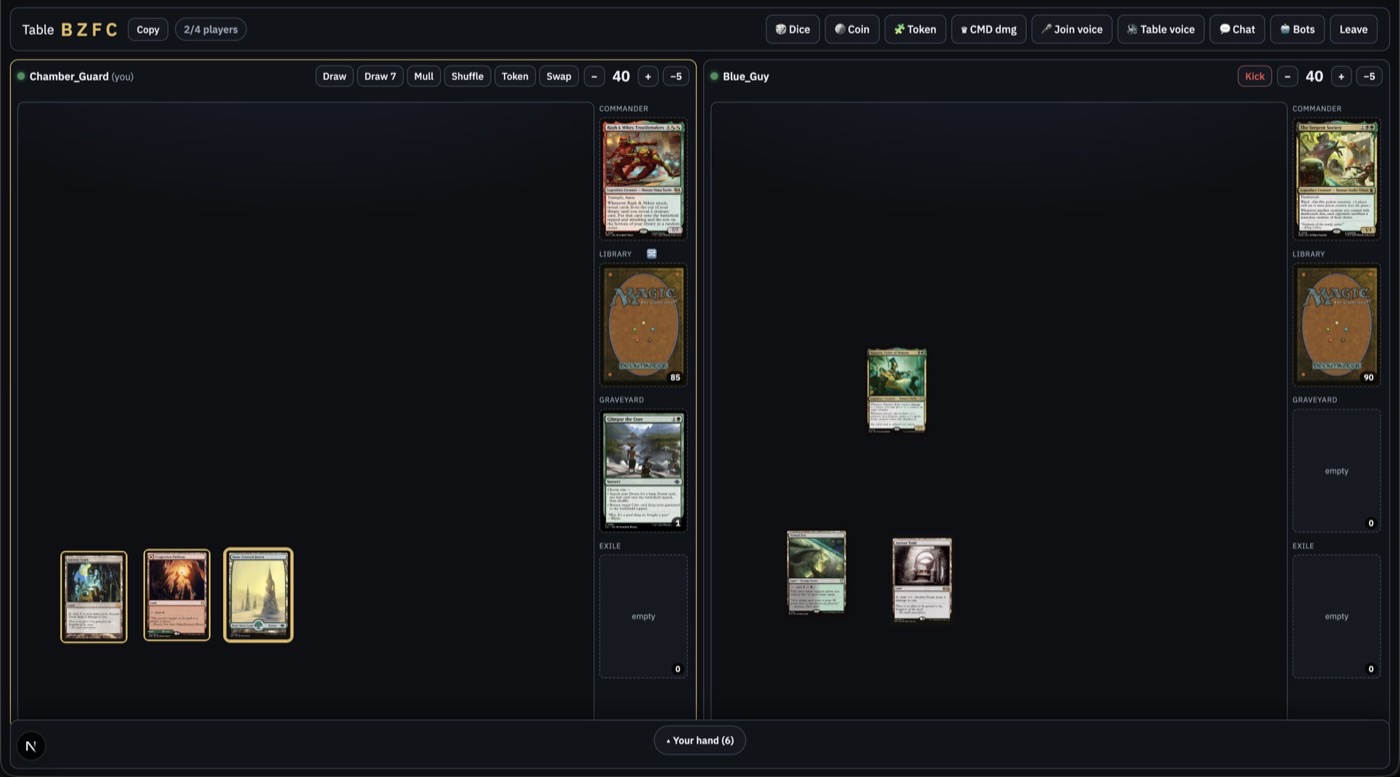Flip a Coin using the top bar
The height and width of the screenshot is (777, 1400).
852,29
